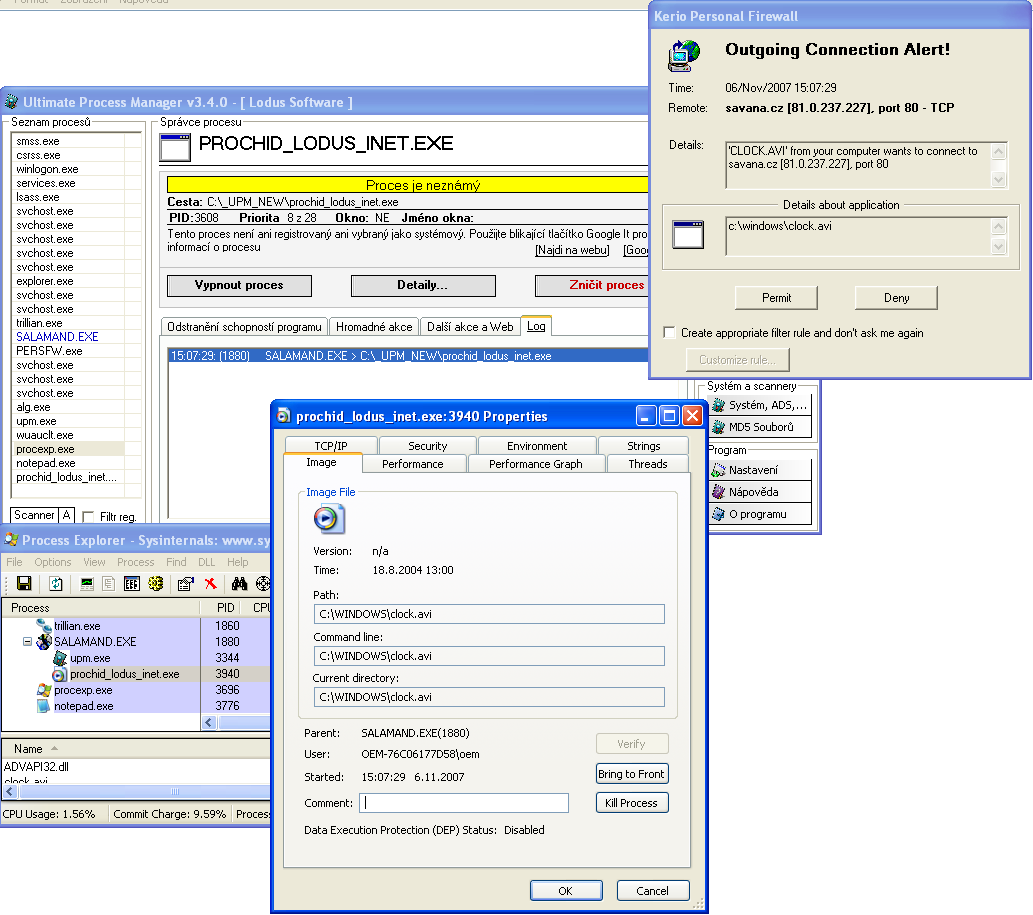The height and width of the screenshot is (915, 1033).
Task: Click the yellow gear toolbar icon
Action: point(156,584)
